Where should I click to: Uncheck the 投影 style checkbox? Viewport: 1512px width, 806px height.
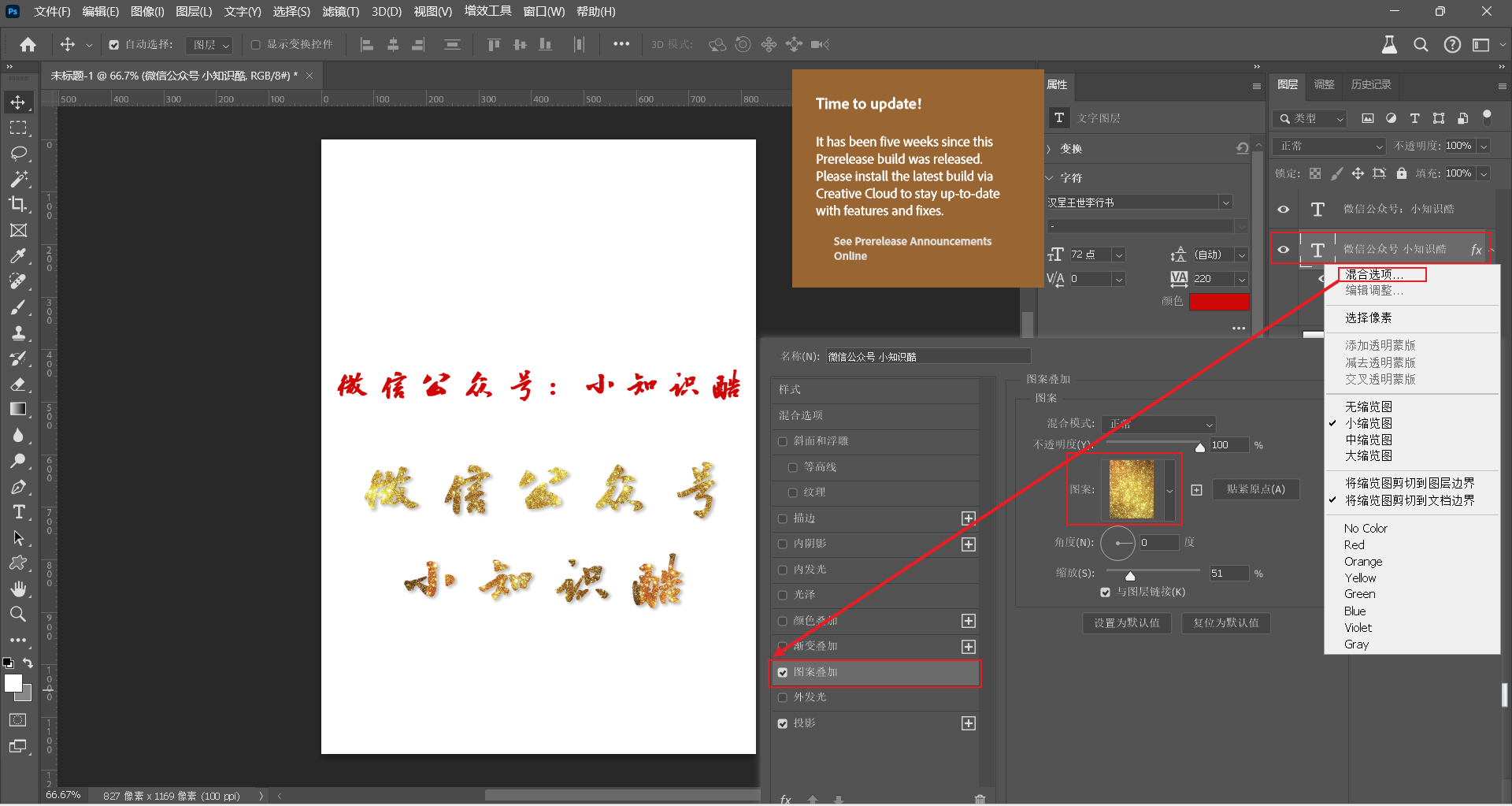tap(783, 723)
